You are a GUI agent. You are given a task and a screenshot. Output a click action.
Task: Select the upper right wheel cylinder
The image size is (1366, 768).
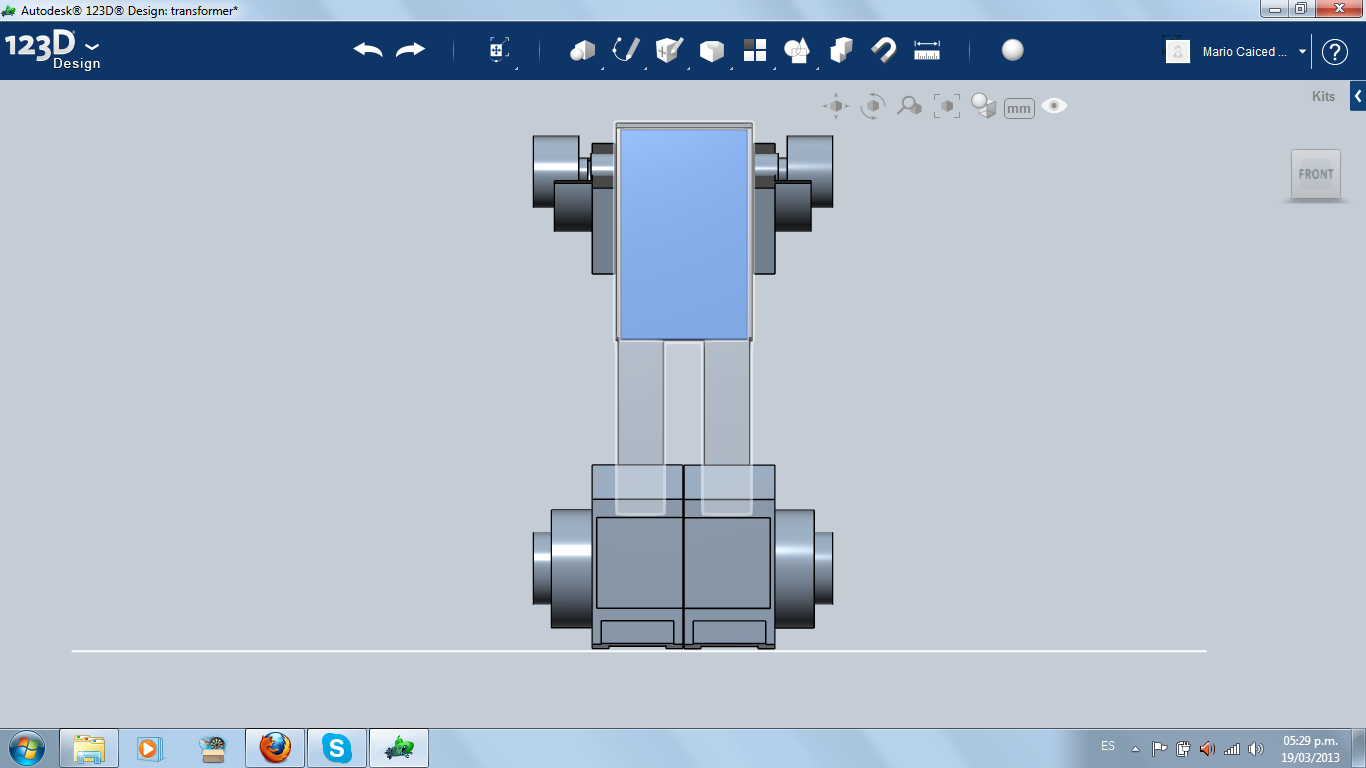tap(811, 171)
